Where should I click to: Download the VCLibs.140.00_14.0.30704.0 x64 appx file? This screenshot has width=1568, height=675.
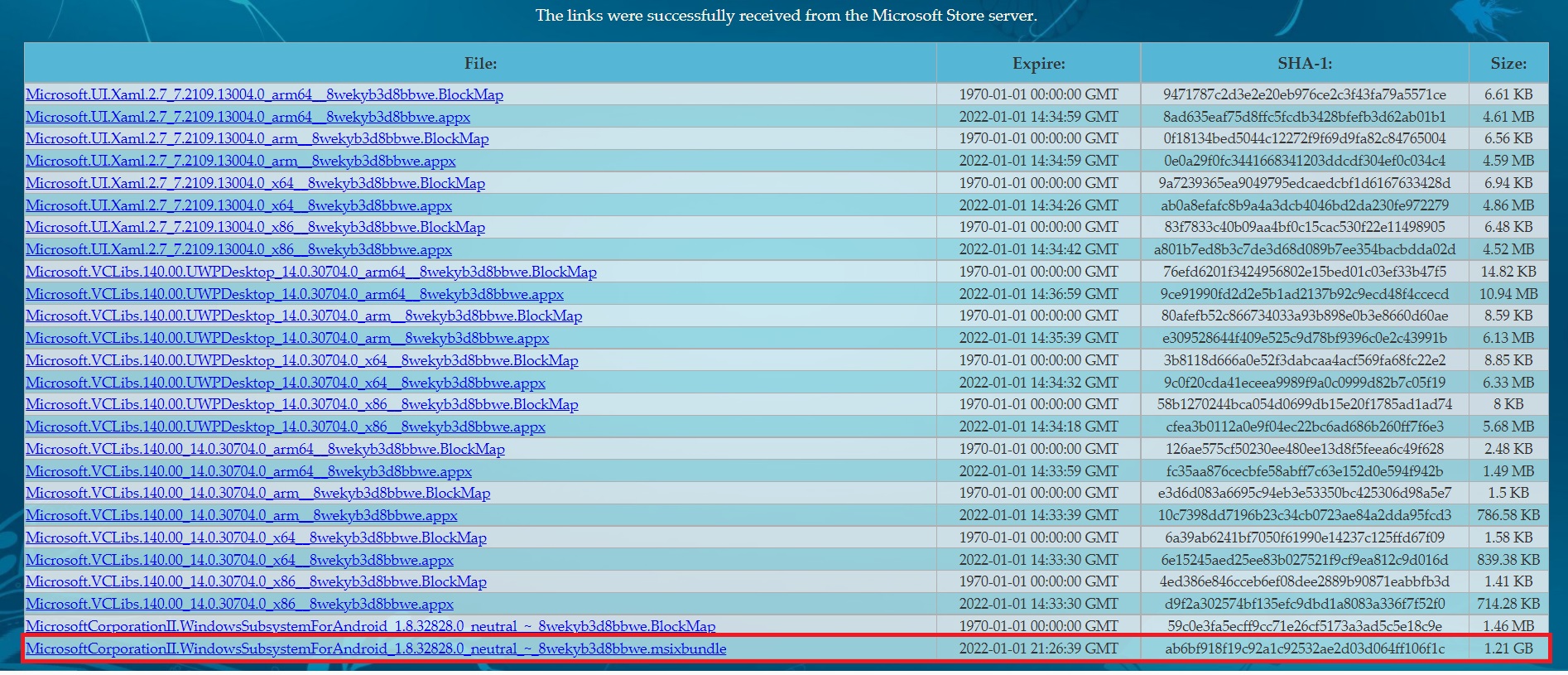pos(239,560)
